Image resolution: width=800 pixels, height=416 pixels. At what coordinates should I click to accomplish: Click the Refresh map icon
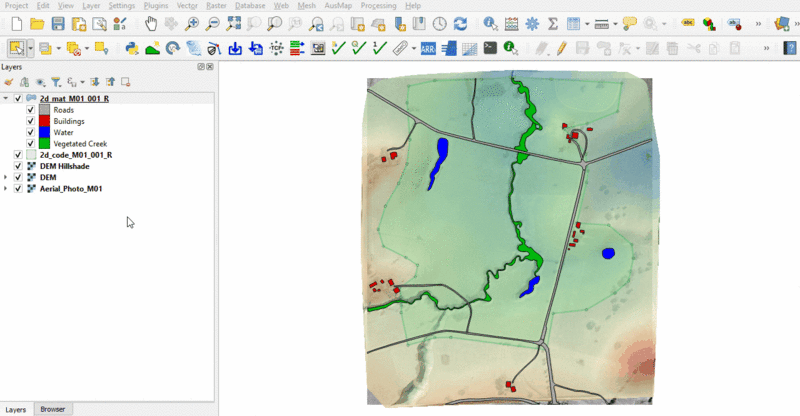coord(459,23)
